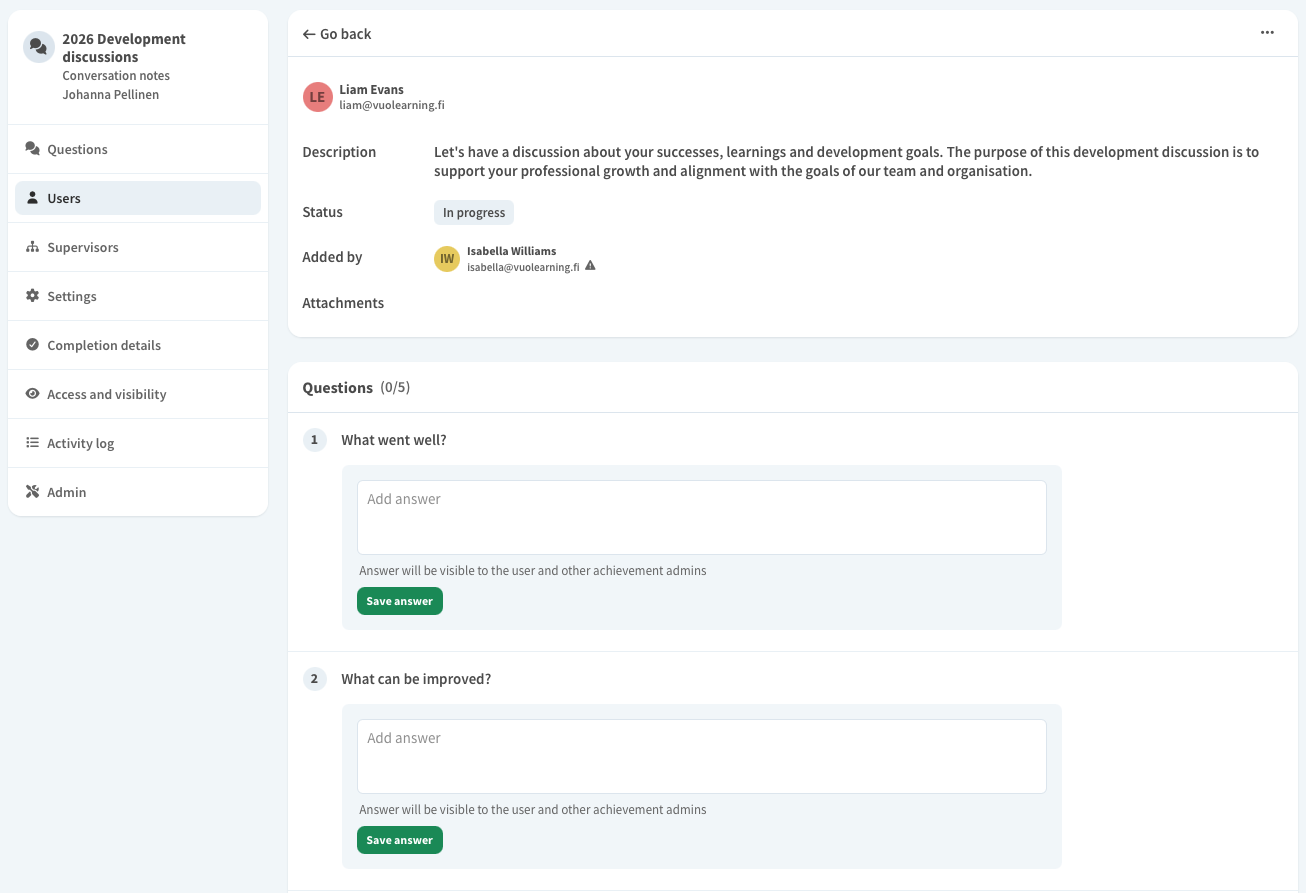Click Isabella Williams' IW avatar
The height and width of the screenshot is (893, 1306).
tap(447, 259)
